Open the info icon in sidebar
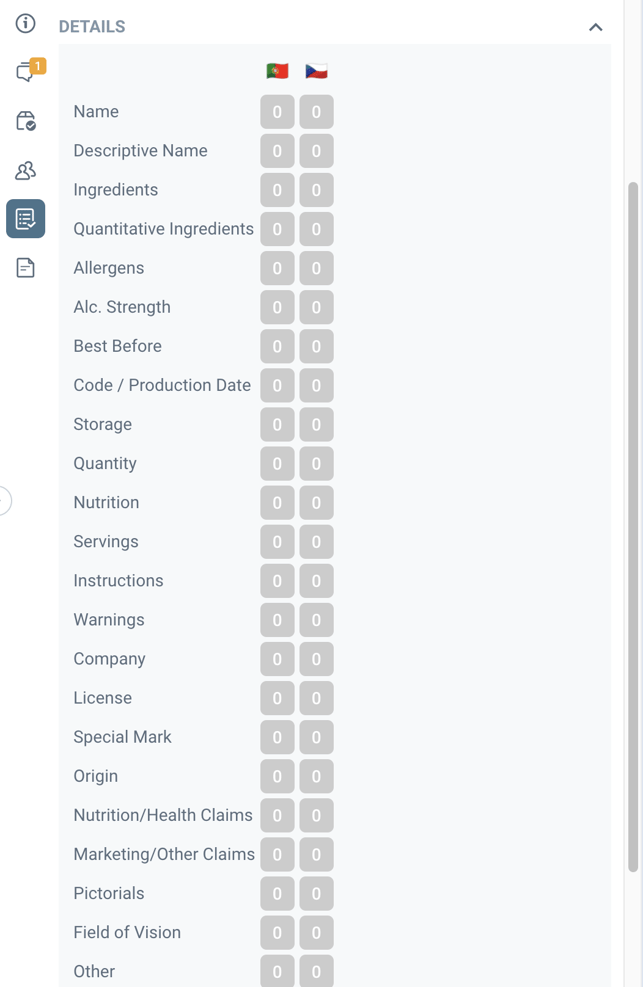 click(25, 23)
